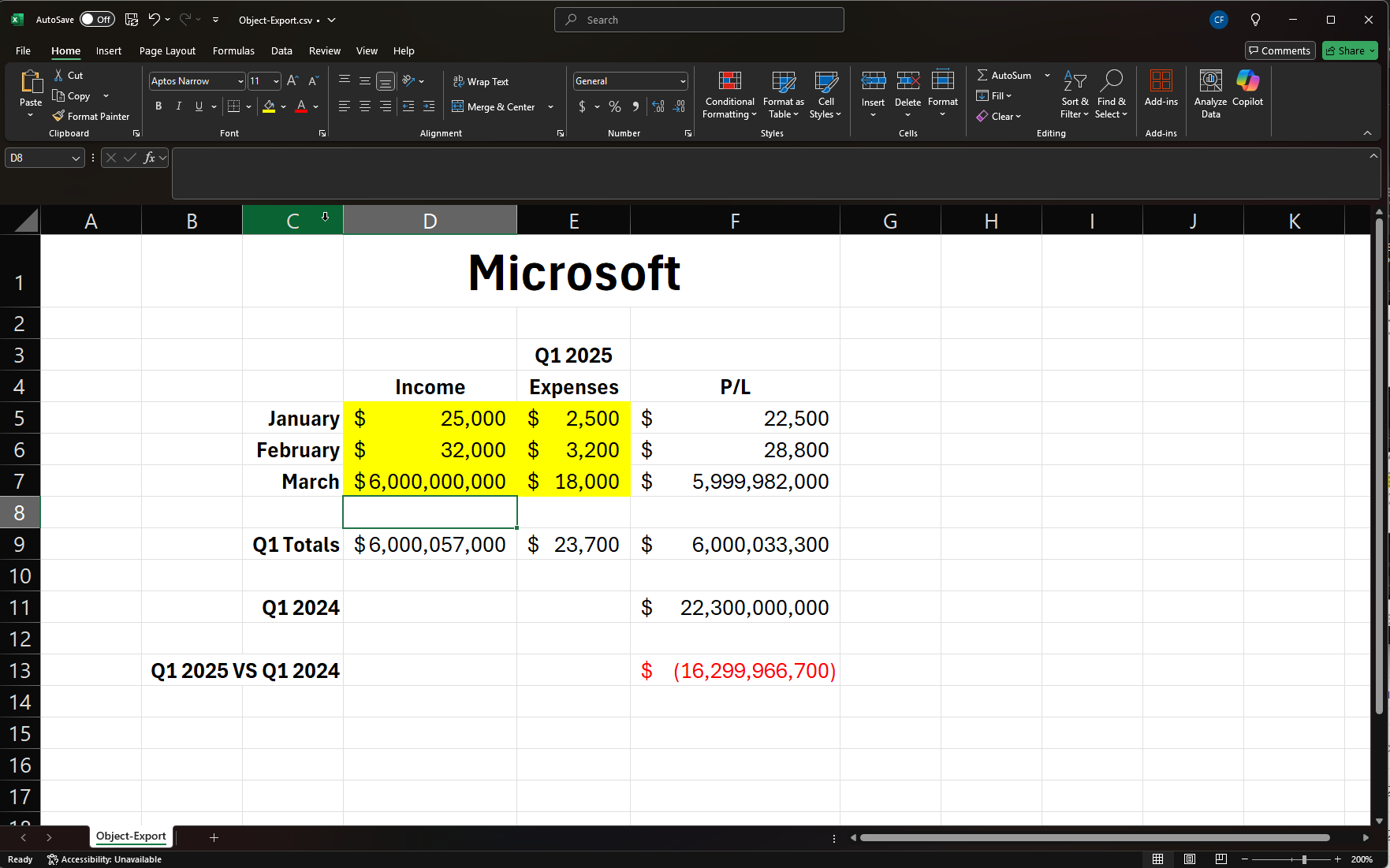The height and width of the screenshot is (868, 1390).
Task: Switch to the Data tab
Action: 281,50
